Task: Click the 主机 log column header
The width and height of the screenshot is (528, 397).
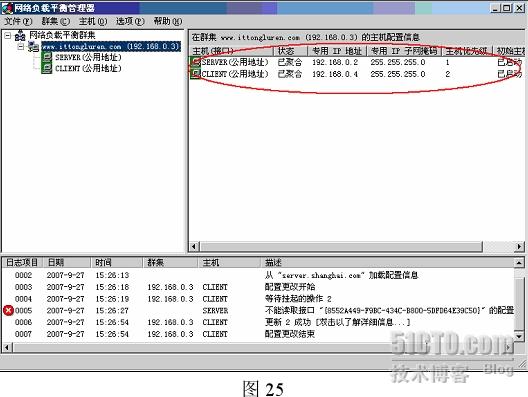Action: pos(229,262)
